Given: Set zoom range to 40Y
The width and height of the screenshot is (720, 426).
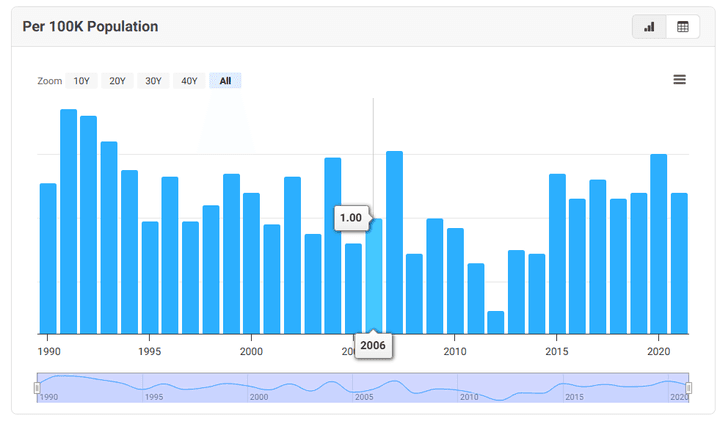Looking at the screenshot, I should coord(189,81).
